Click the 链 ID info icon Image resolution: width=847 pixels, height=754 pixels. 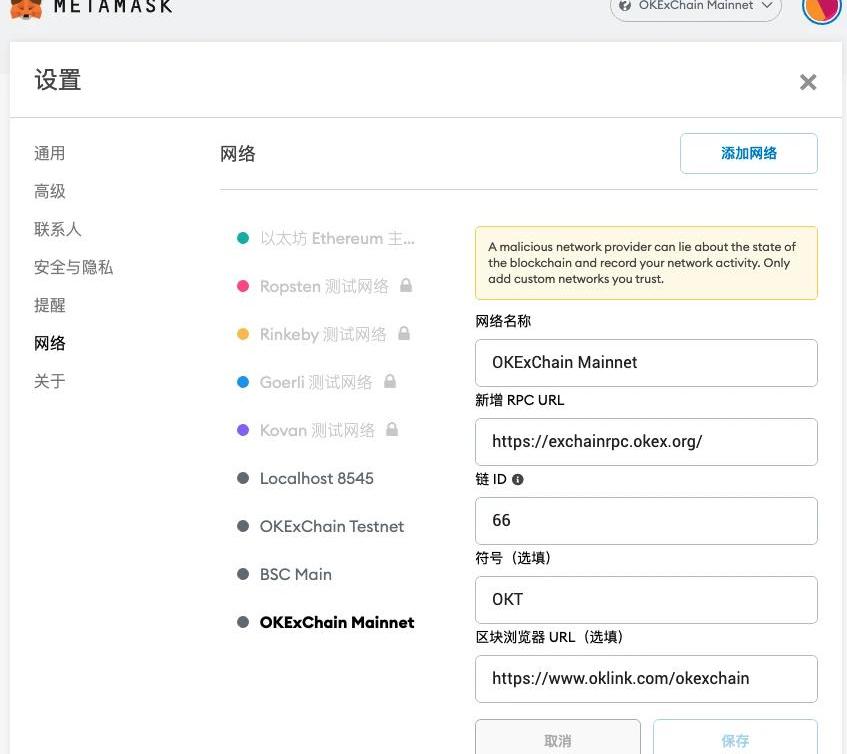tap(517, 479)
